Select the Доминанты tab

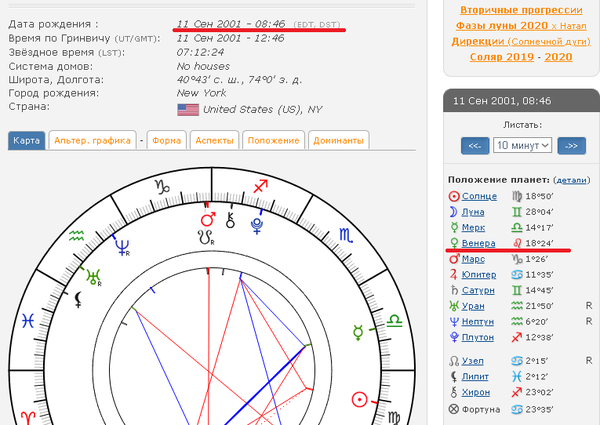(338, 140)
